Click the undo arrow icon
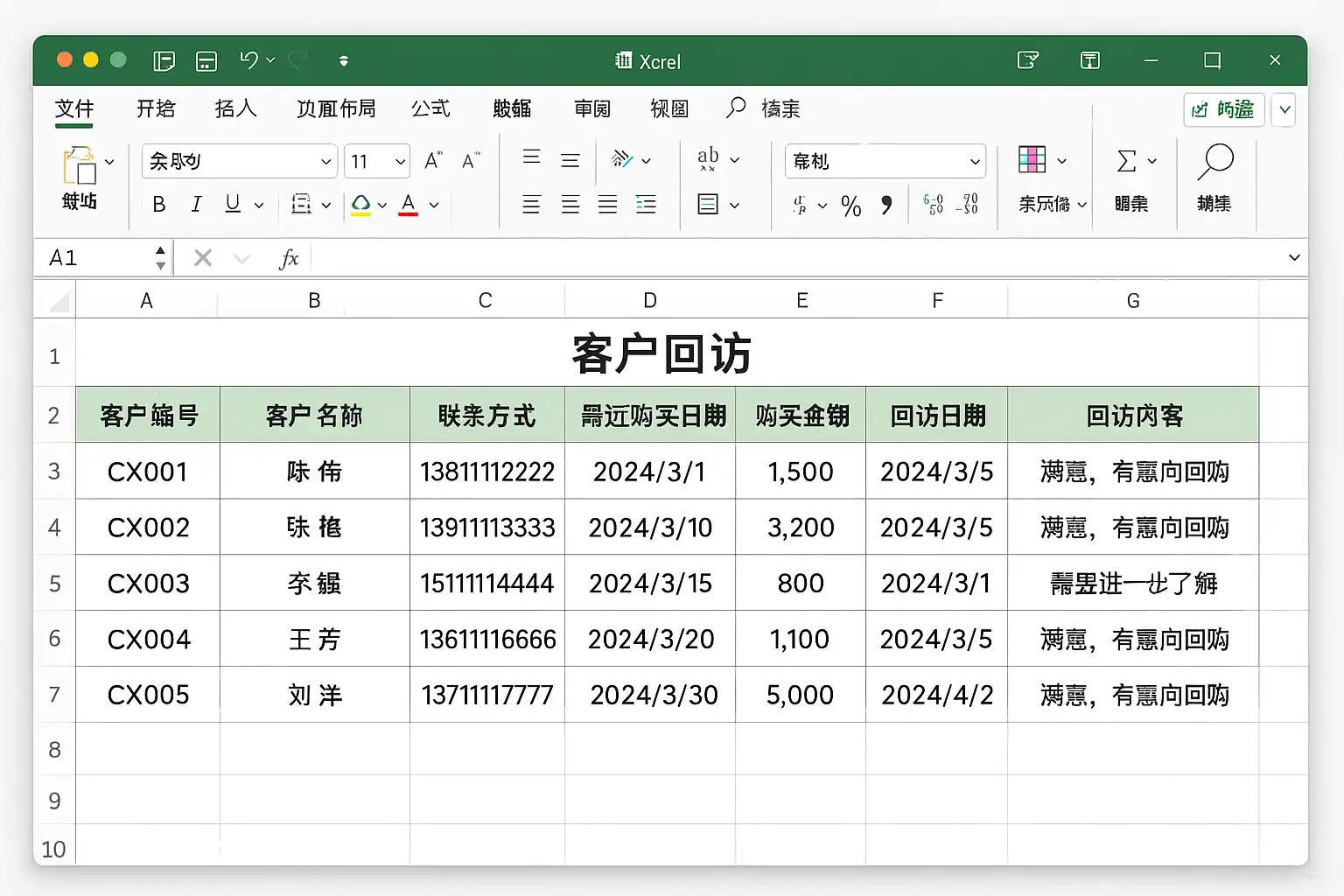 coord(248,60)
